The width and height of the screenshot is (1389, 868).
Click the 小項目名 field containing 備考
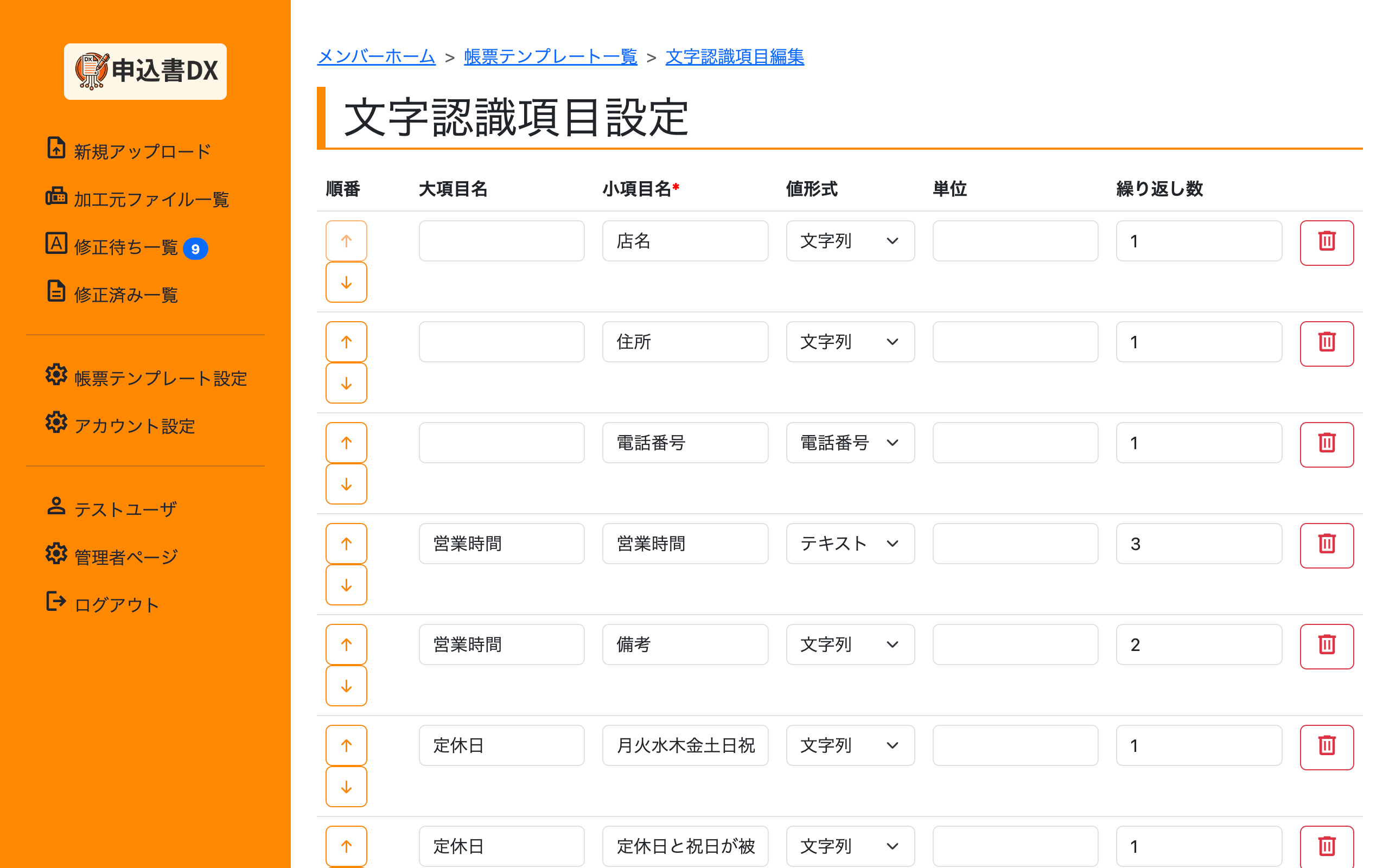[x=685, y=644]
